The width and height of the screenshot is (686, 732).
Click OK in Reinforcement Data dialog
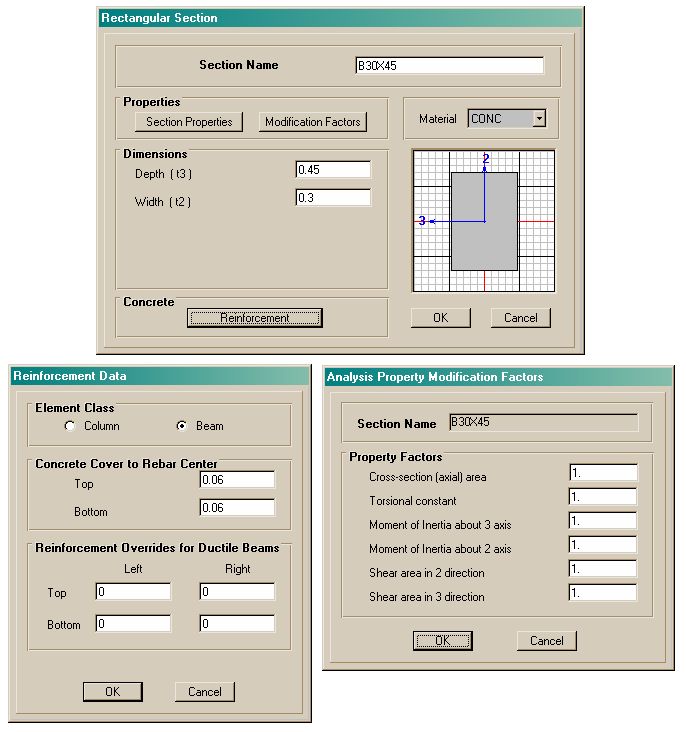click(x=113, y=691)
